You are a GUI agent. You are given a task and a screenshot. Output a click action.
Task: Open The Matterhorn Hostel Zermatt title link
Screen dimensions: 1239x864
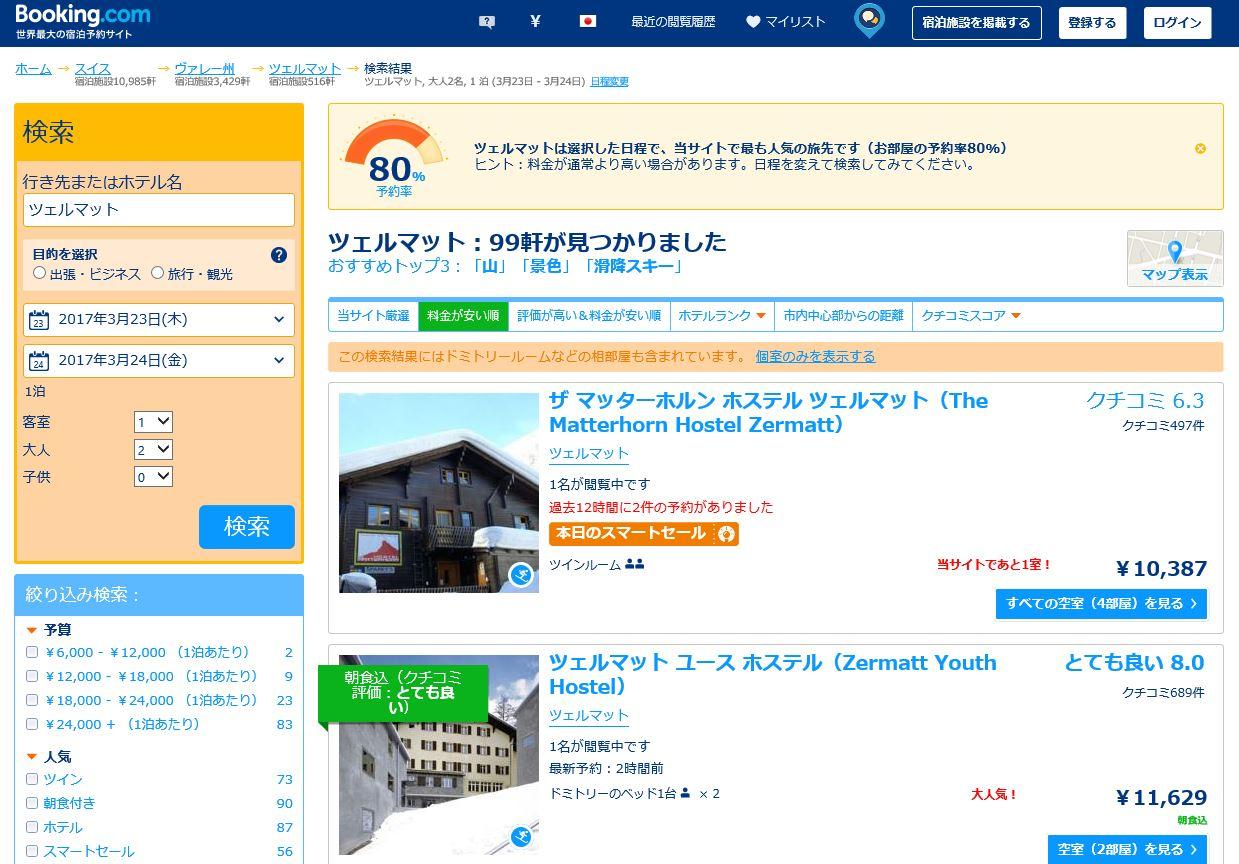coord(768,413)
